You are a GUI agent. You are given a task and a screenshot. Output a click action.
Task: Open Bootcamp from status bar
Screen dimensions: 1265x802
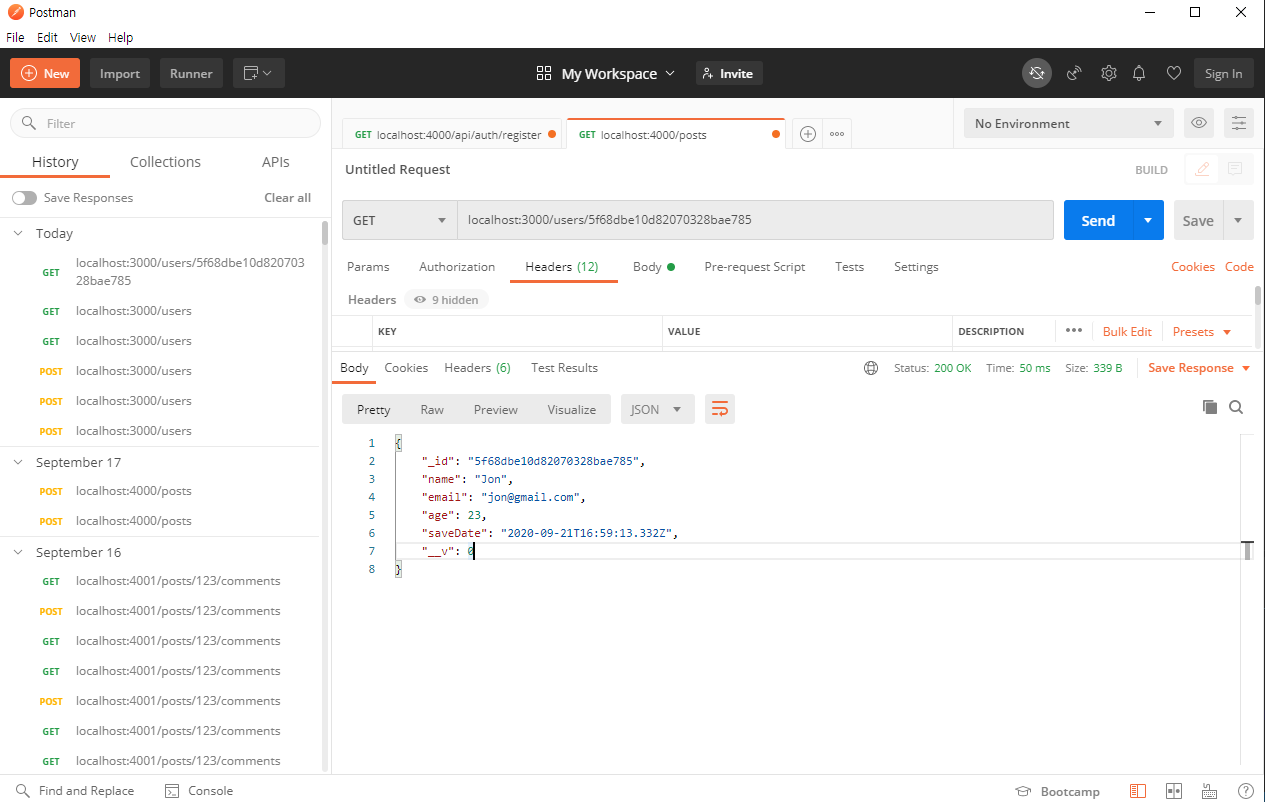point(1057,791)
